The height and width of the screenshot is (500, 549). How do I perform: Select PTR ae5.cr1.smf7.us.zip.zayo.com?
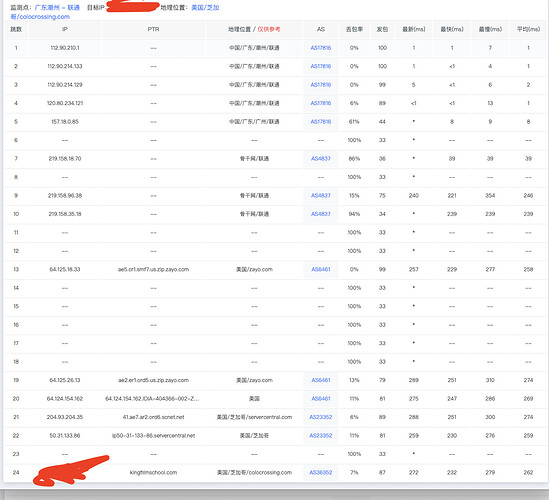coord(153,269)
